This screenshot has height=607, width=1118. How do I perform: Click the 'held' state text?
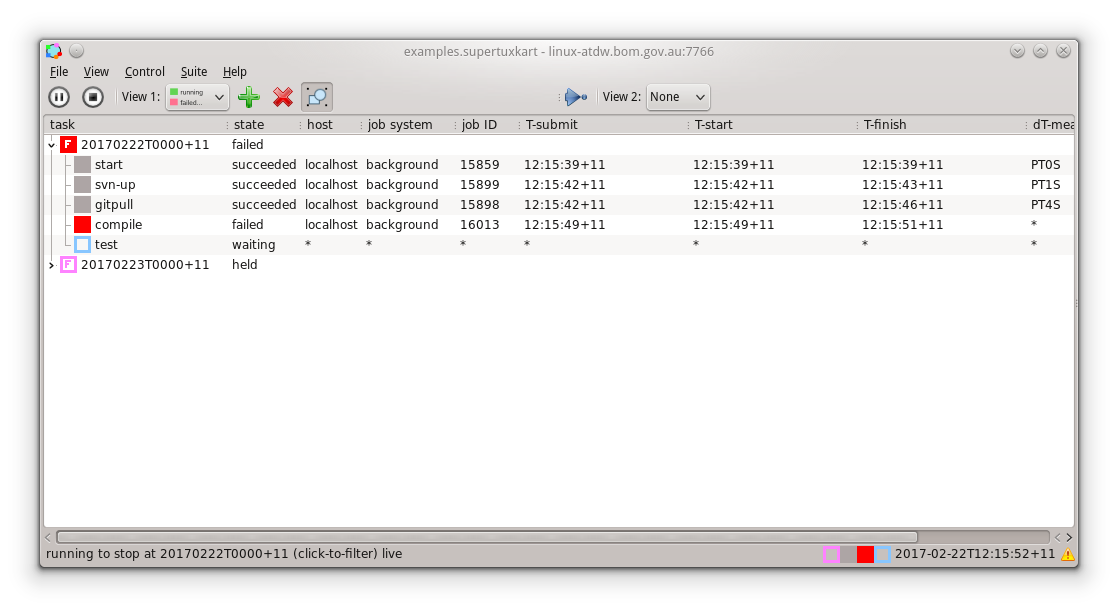pos(245,265)
